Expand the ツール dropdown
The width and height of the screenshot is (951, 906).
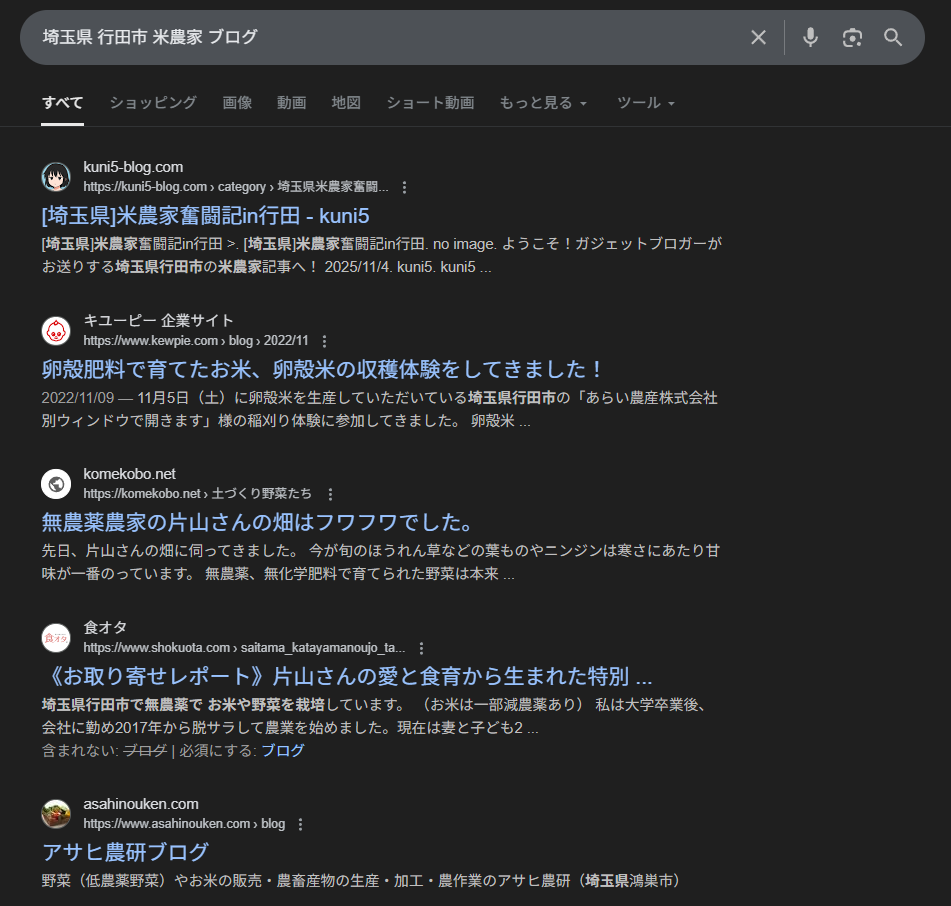click(x=646, y=102)
